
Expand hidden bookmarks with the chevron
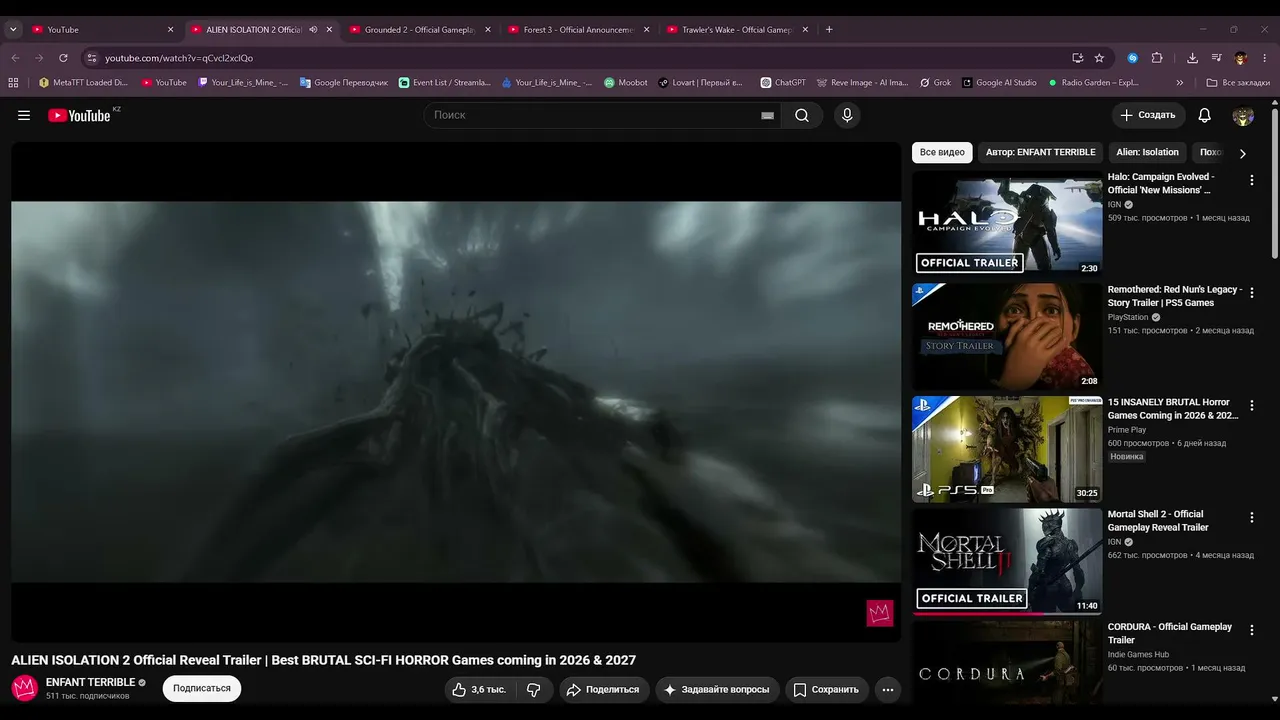pyautogui.click(x=1180, y=83)
